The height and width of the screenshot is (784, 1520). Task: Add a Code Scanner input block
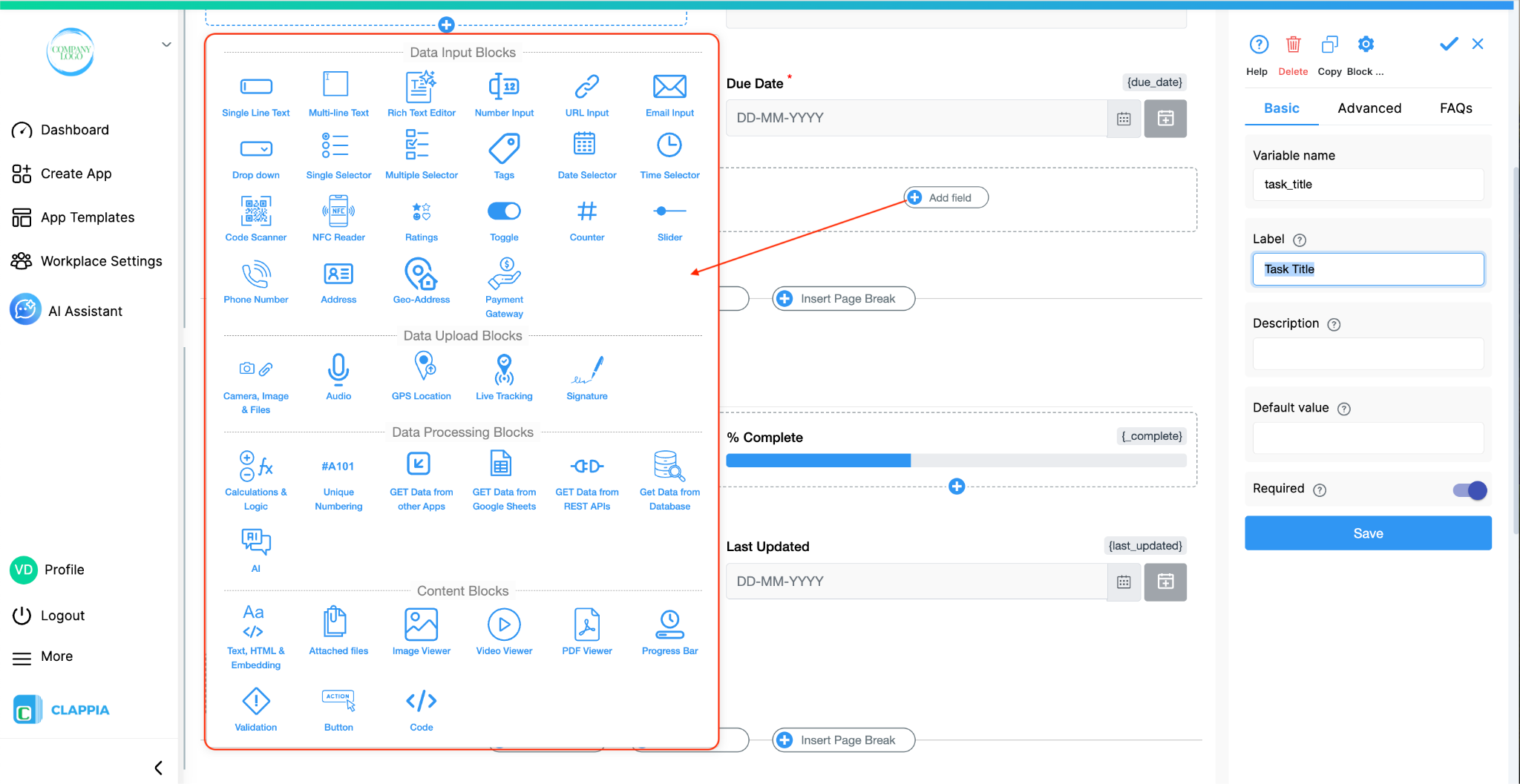click(x=256, y=217)
